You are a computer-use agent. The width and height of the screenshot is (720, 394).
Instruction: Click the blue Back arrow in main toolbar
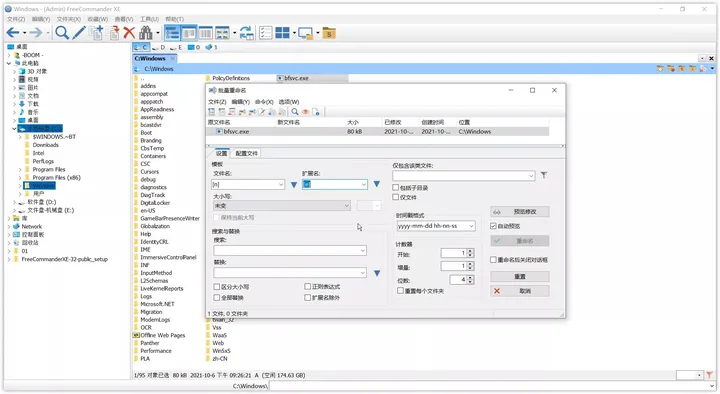tap(13, 33)
